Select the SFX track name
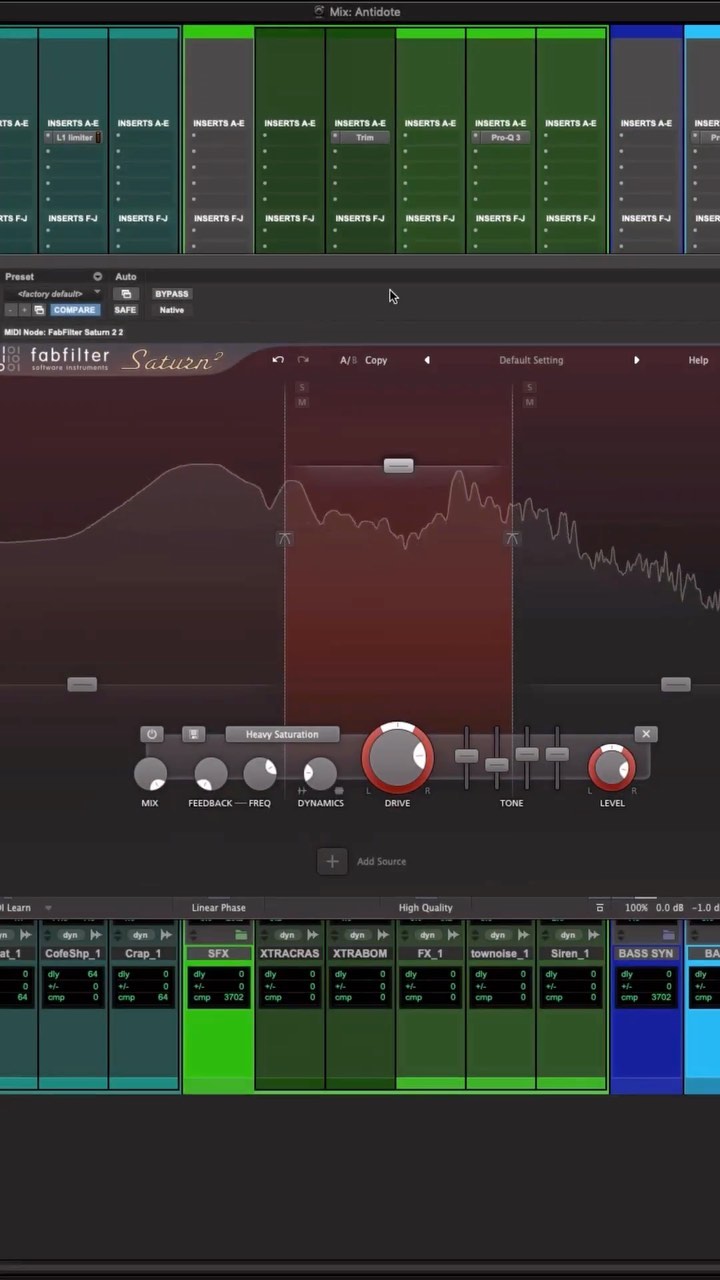 click(218, 954)
